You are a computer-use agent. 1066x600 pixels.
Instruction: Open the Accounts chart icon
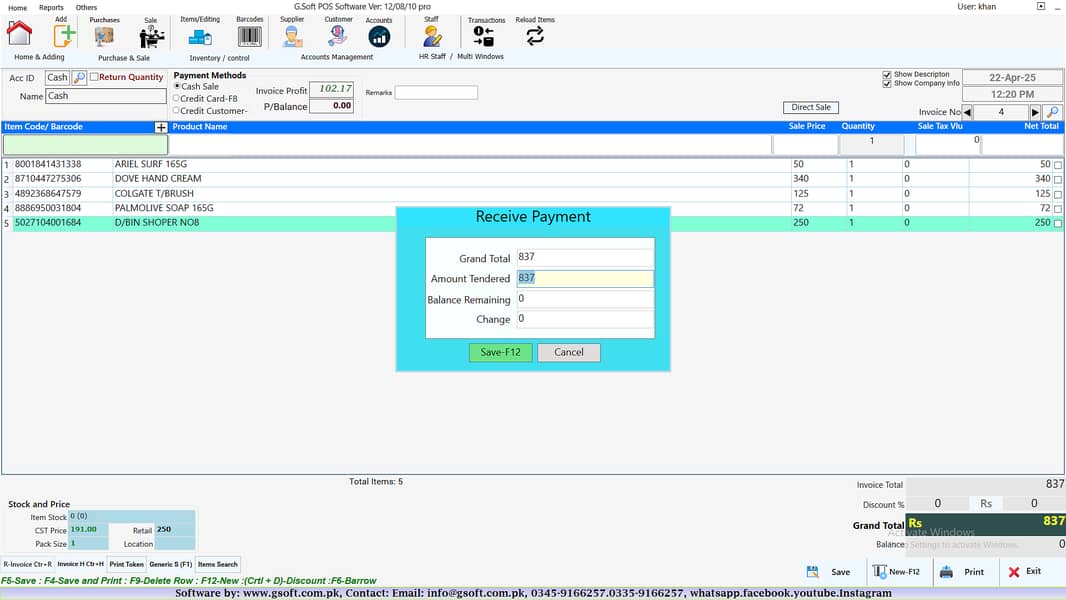click(x=379, y=37)
